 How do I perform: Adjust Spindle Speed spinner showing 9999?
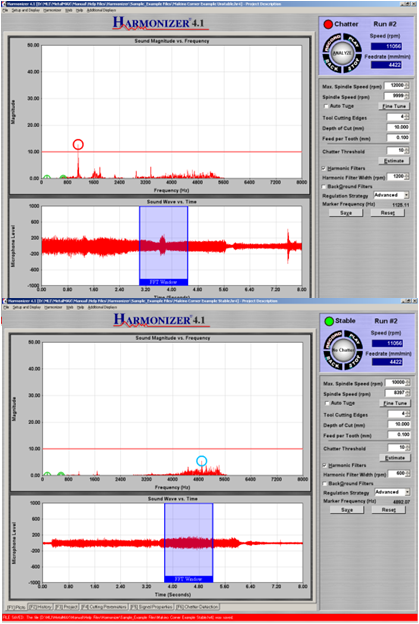point(407,96)
